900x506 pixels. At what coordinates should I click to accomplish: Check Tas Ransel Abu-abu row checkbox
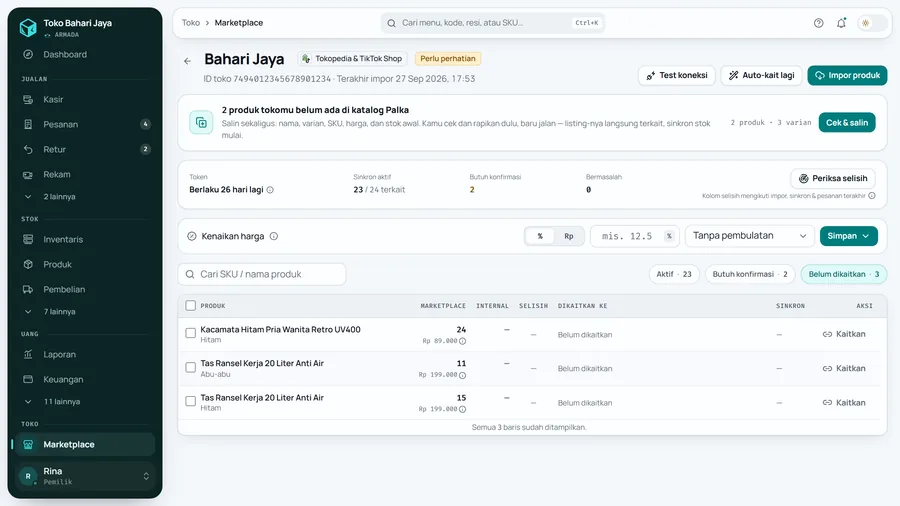[x=191, y=367]
